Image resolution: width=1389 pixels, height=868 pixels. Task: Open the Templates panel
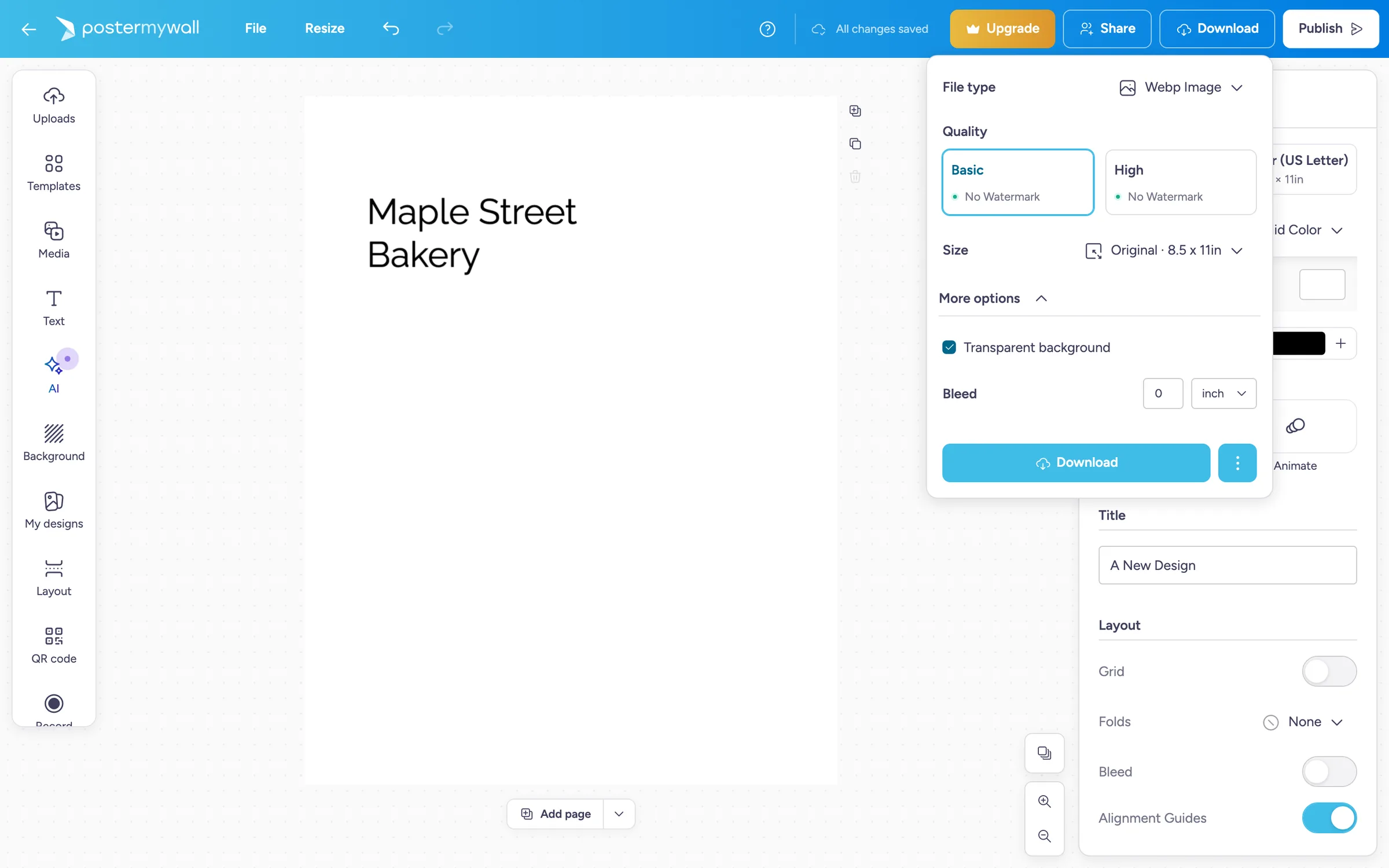54,172
